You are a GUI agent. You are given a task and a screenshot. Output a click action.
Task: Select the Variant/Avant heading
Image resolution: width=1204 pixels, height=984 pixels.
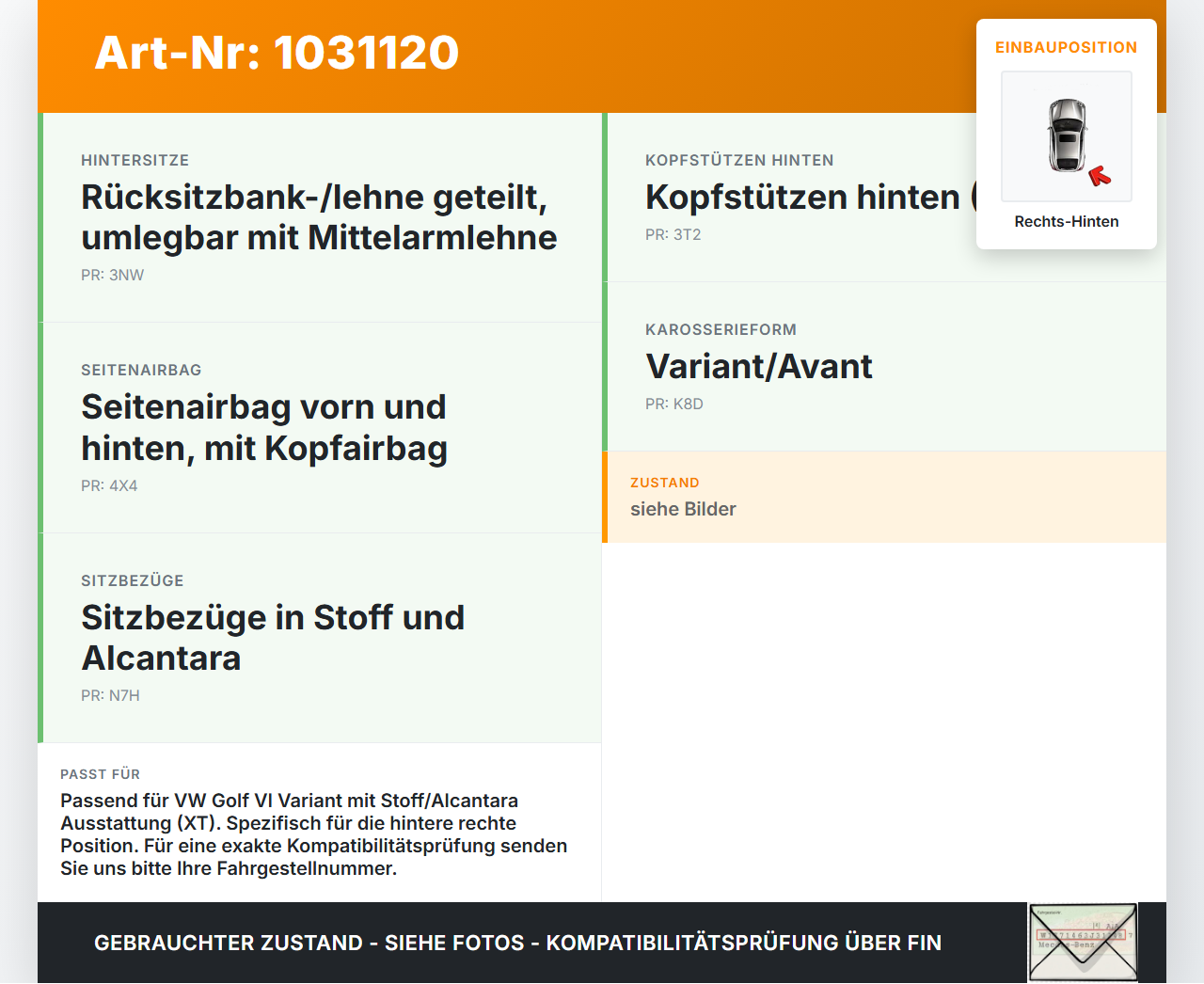[x=759, y=367]
